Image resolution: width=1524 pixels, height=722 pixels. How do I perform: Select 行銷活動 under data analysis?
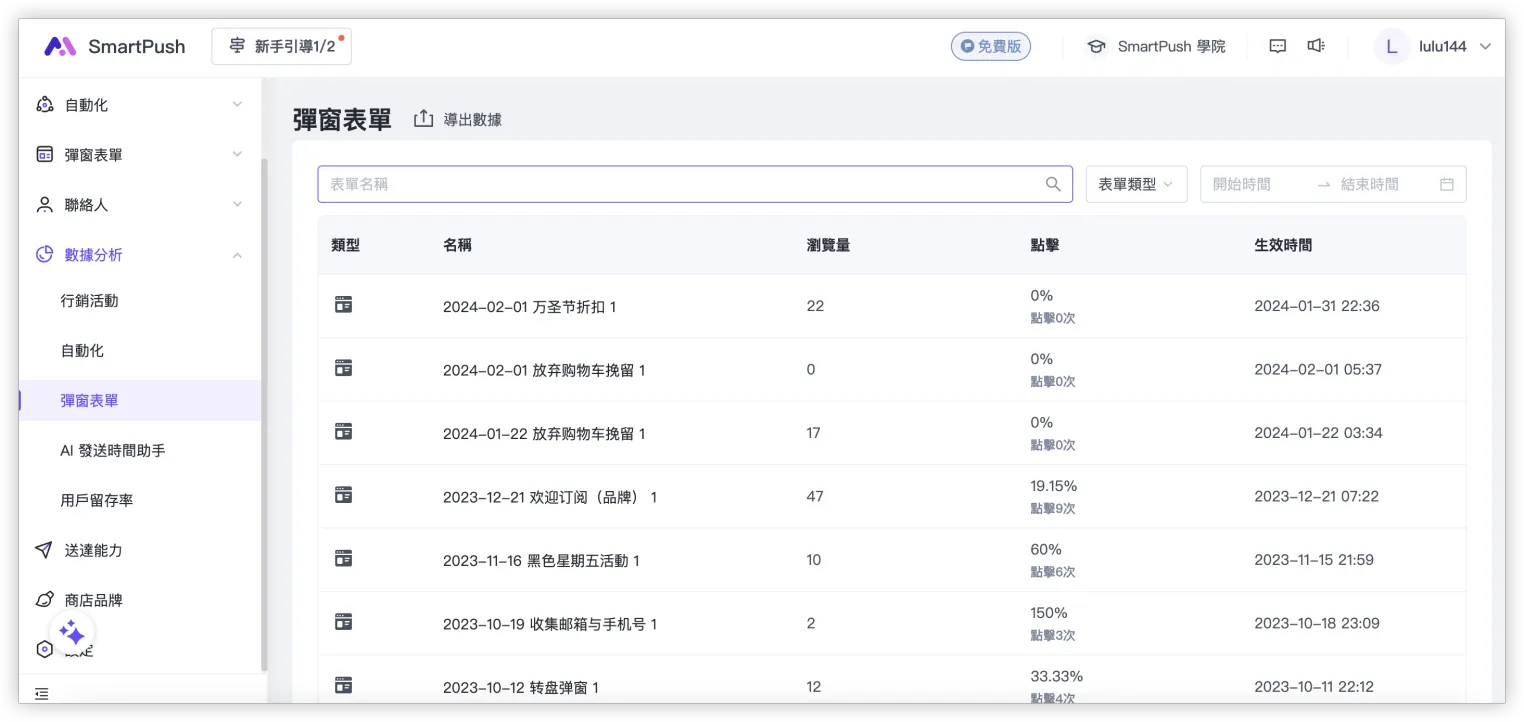[89, 301]
